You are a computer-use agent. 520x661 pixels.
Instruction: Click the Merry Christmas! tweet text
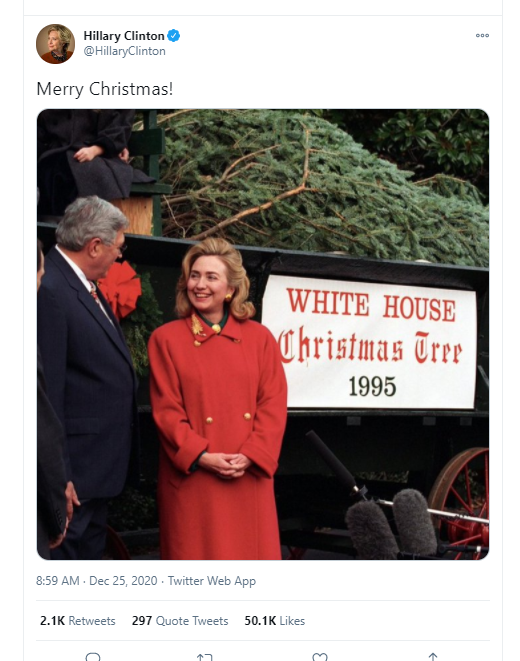tap(105, 89)
